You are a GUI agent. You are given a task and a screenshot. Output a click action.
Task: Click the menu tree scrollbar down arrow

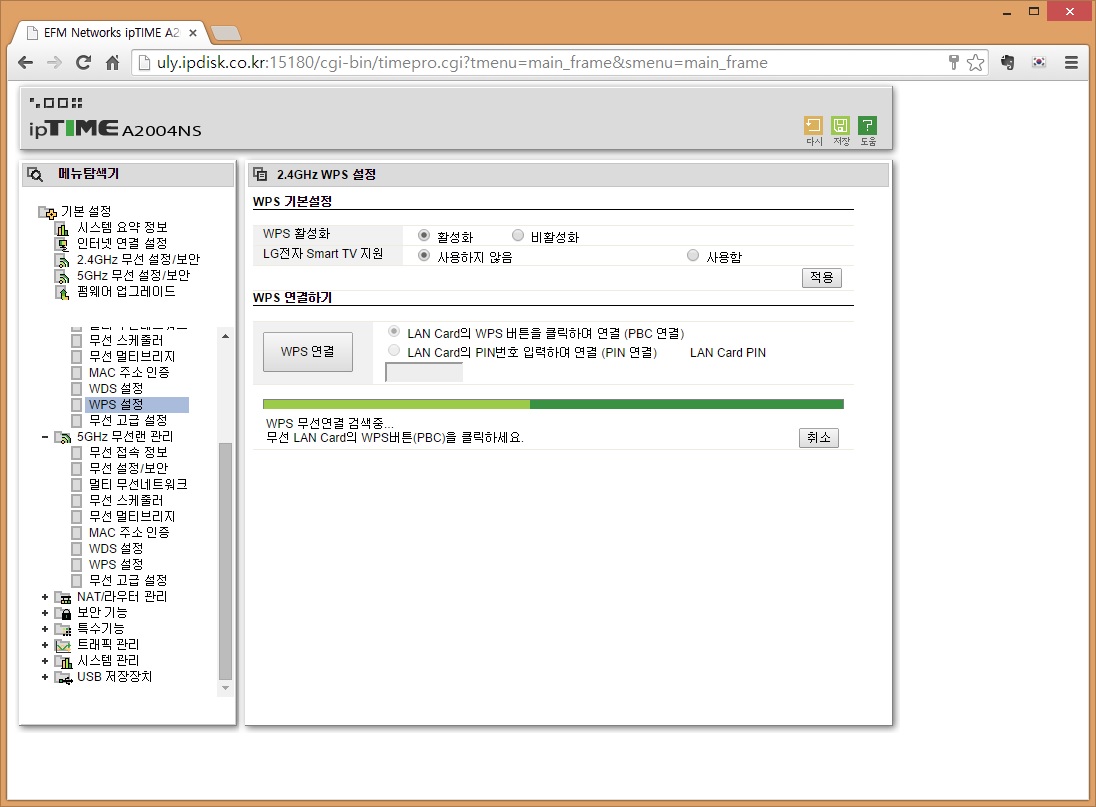click(225, 689)
